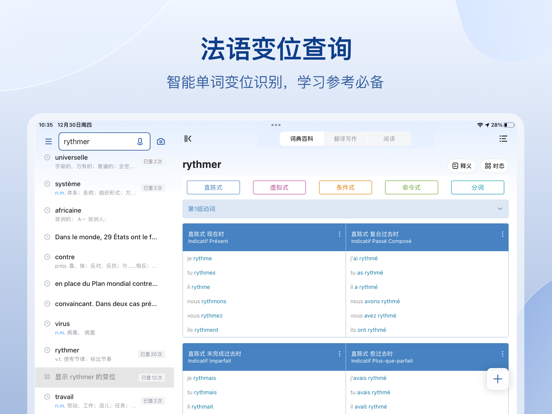Open options for Indicatif Présent table
Screen dimensions: 552x414
click(339, 234)
